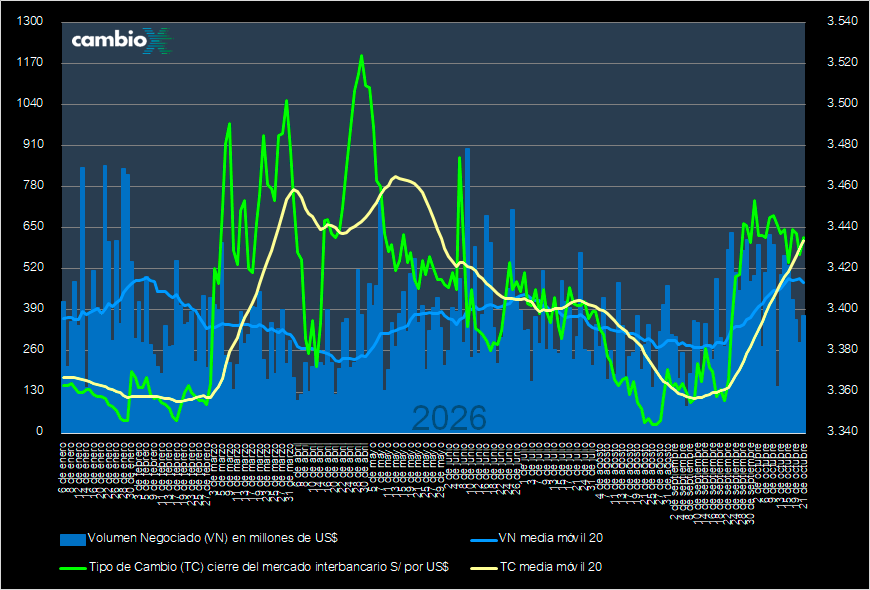The width and height of the screenshot is (870, 590).
Task: Click the left axis value 390
Action: tap(33, 309)
